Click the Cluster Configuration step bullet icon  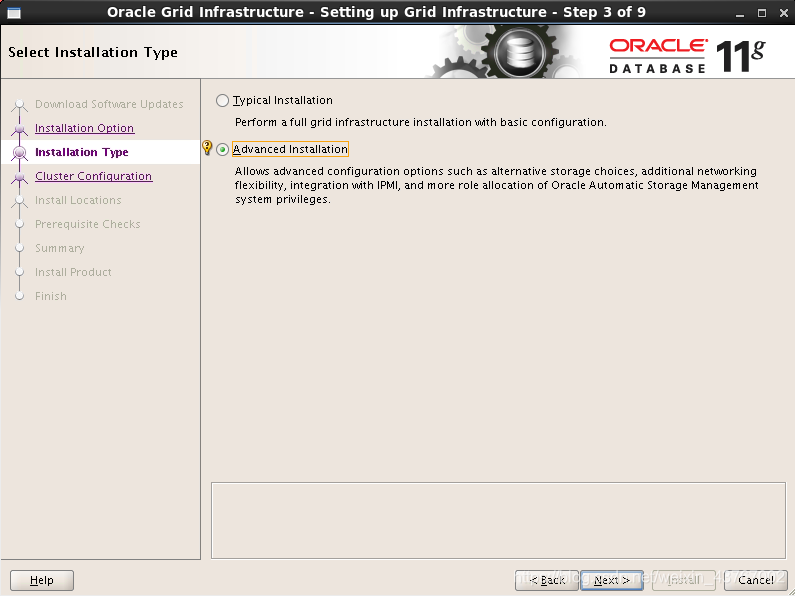tap(19, 177)
